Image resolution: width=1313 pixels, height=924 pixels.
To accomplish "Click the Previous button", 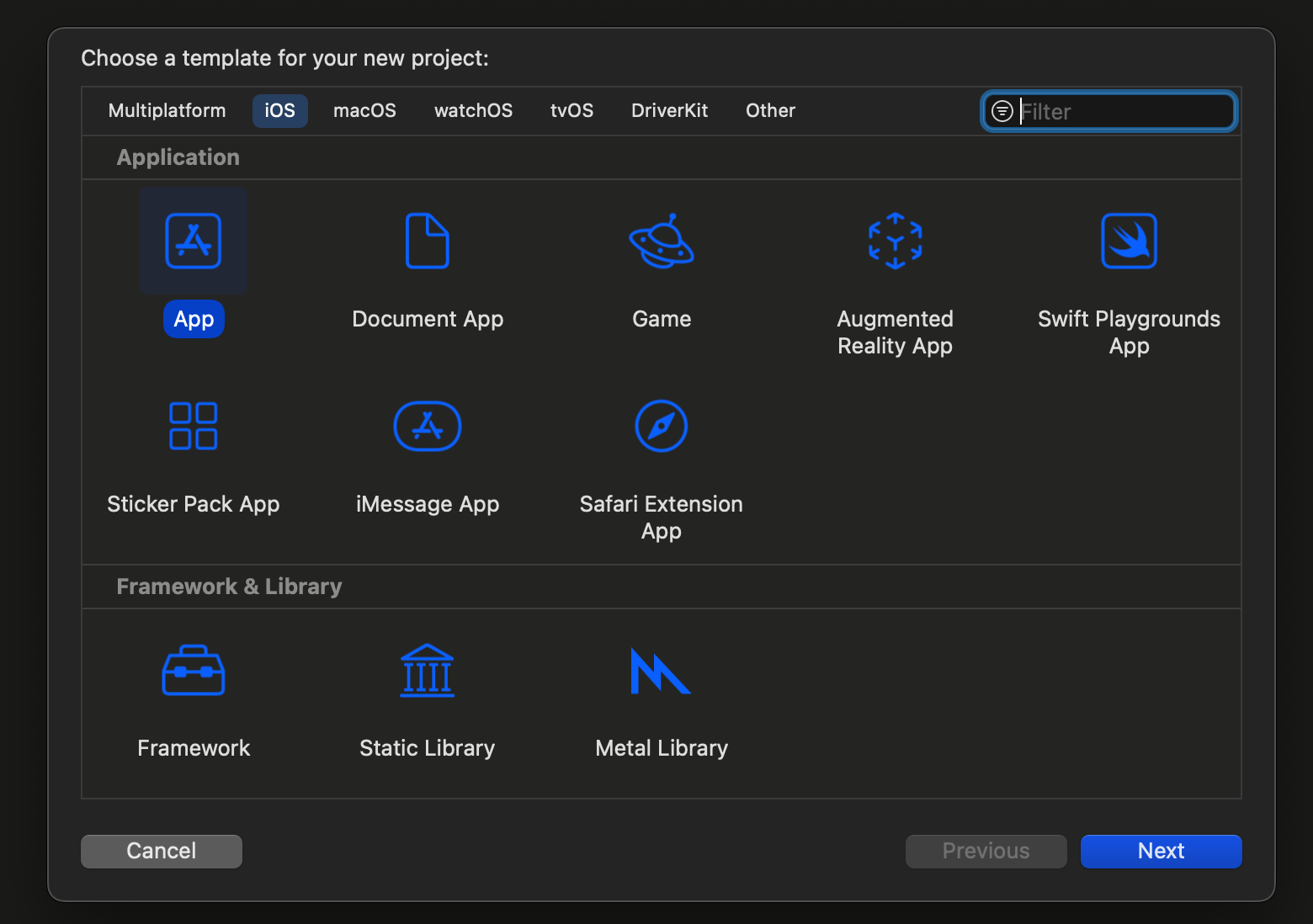I will 986,851.
